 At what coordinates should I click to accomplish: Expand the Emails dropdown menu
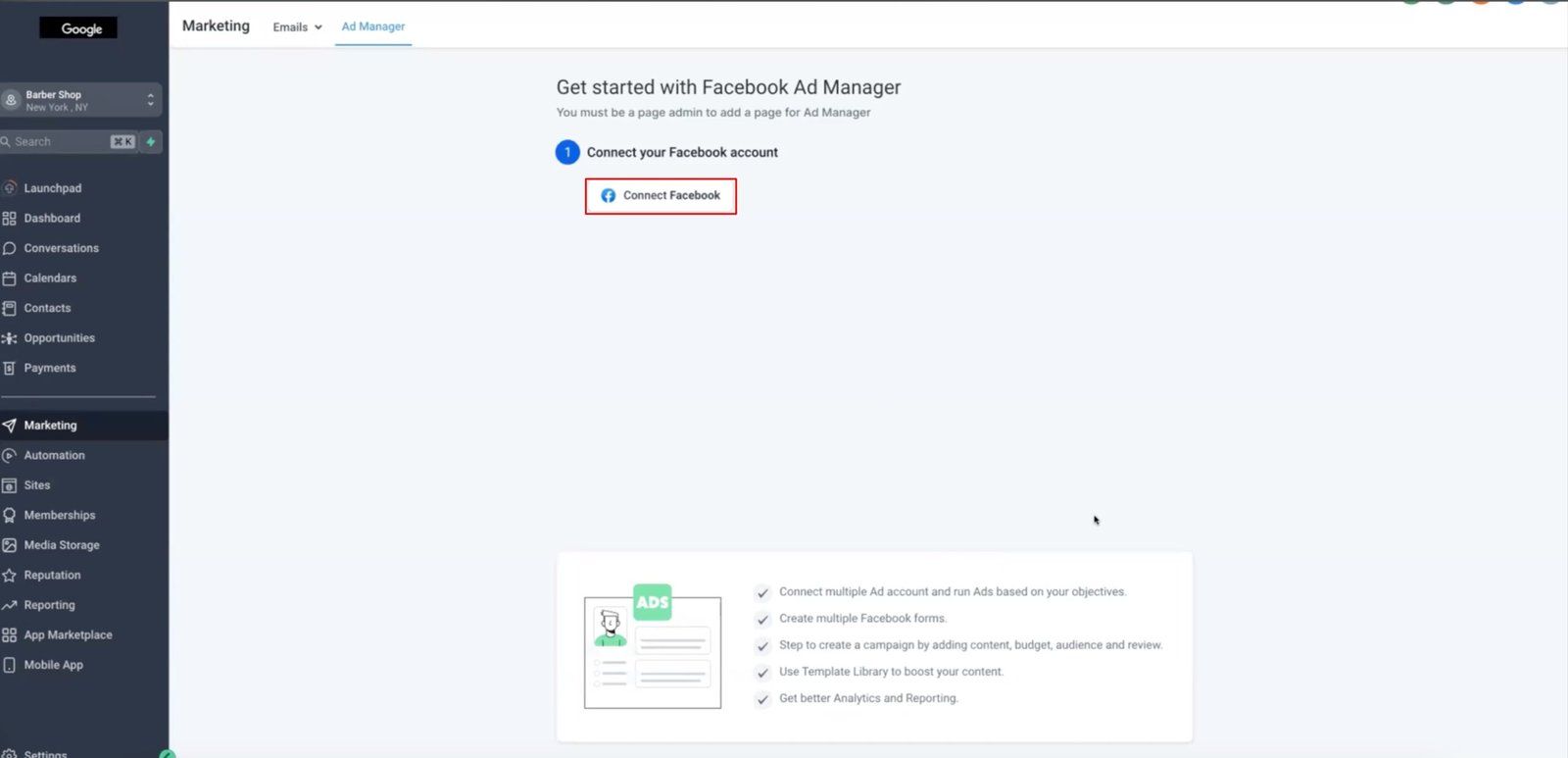pos(297,27)
